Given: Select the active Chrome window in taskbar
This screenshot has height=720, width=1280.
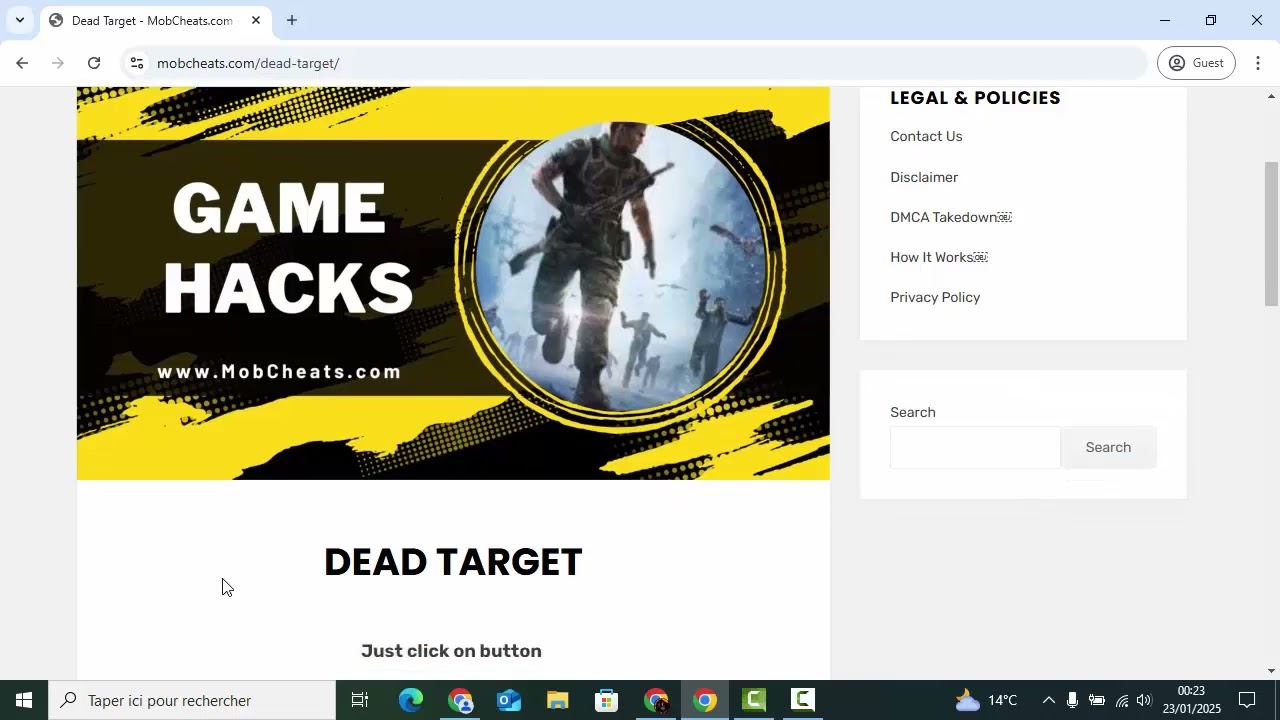Looking at the screenshot, I should tap(705, 700).
